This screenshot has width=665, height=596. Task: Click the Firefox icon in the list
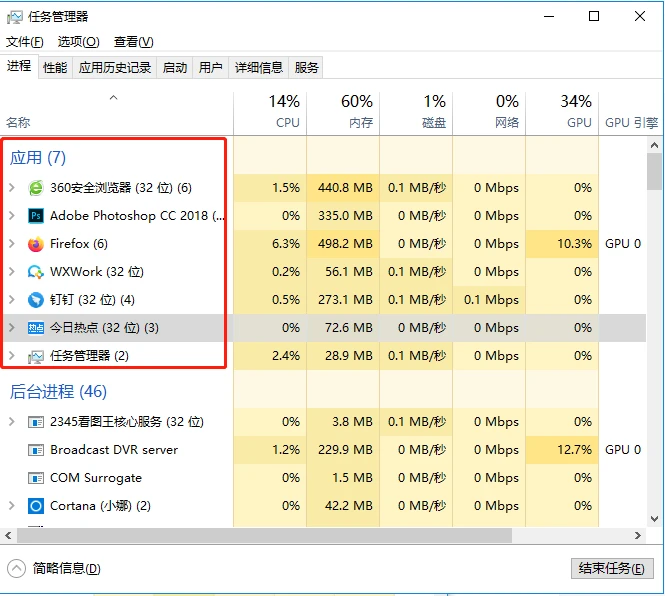coord(36,243)
